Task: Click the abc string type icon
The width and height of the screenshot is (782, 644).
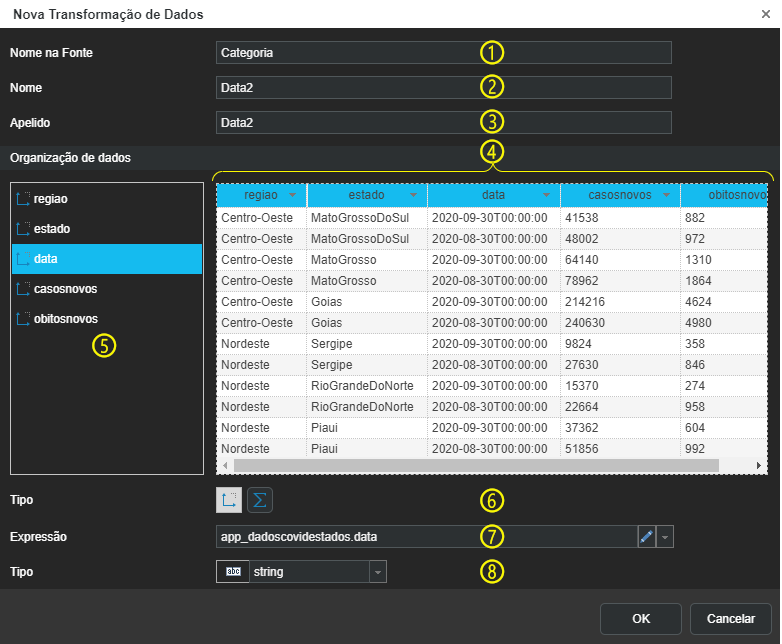Action: tap(233, 572)
